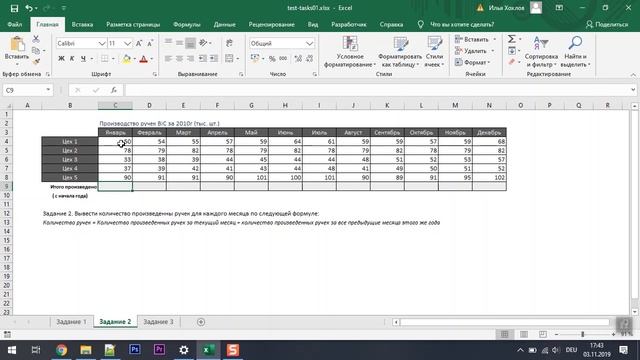This screenshot has height=360, width=640.
Task: Toggle align text right
Action: point(190,59)
